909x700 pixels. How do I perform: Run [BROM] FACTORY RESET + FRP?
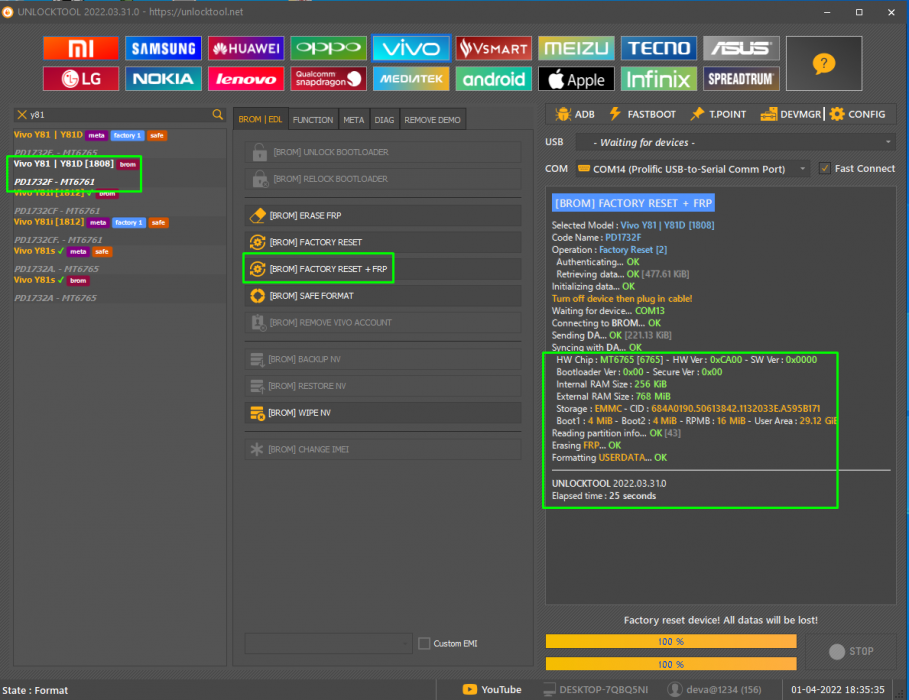point(383,269)
